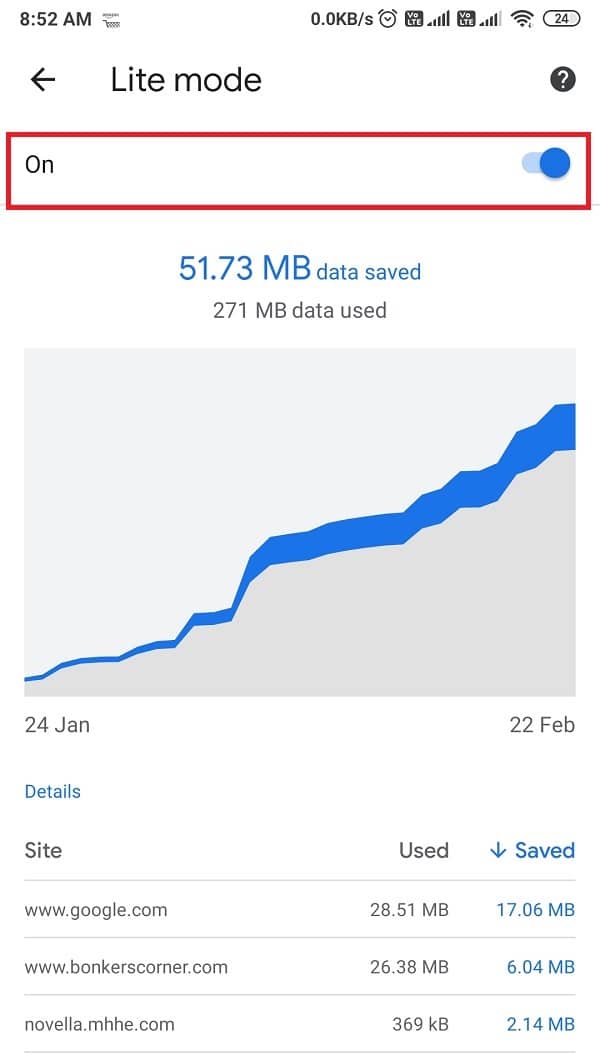Tap the On label row
This screenshot has width=600, height=1053.
click(40, 164)
